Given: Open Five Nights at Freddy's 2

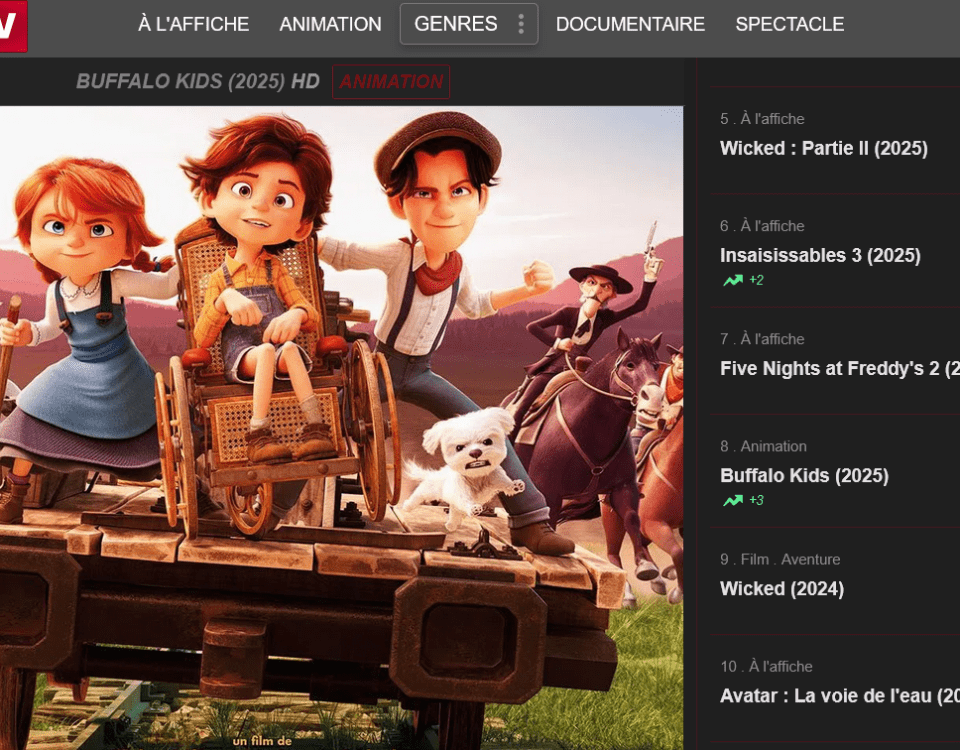Looking at the screenshot, I should pos(840,369).
